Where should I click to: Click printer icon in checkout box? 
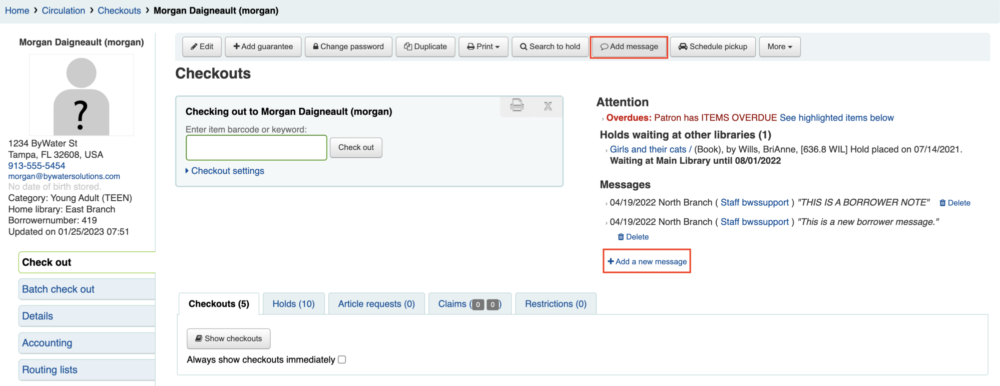pos(517,105)
